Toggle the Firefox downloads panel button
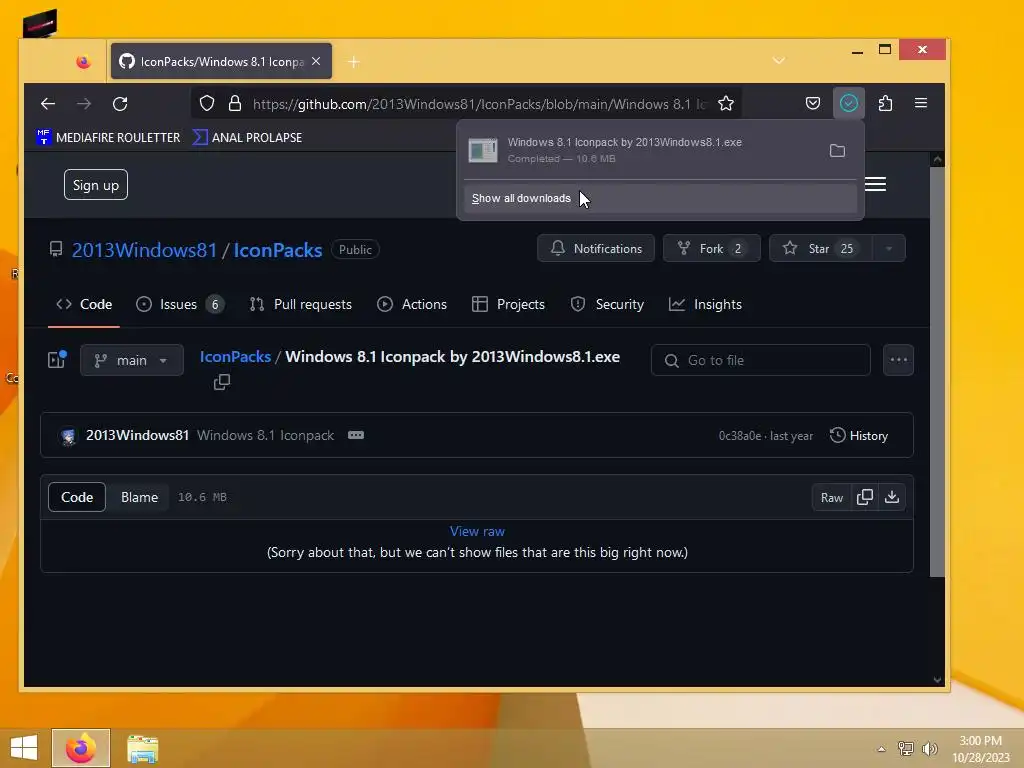The height and width of the screenshot is (768, 1024). (x=848, y=103)
